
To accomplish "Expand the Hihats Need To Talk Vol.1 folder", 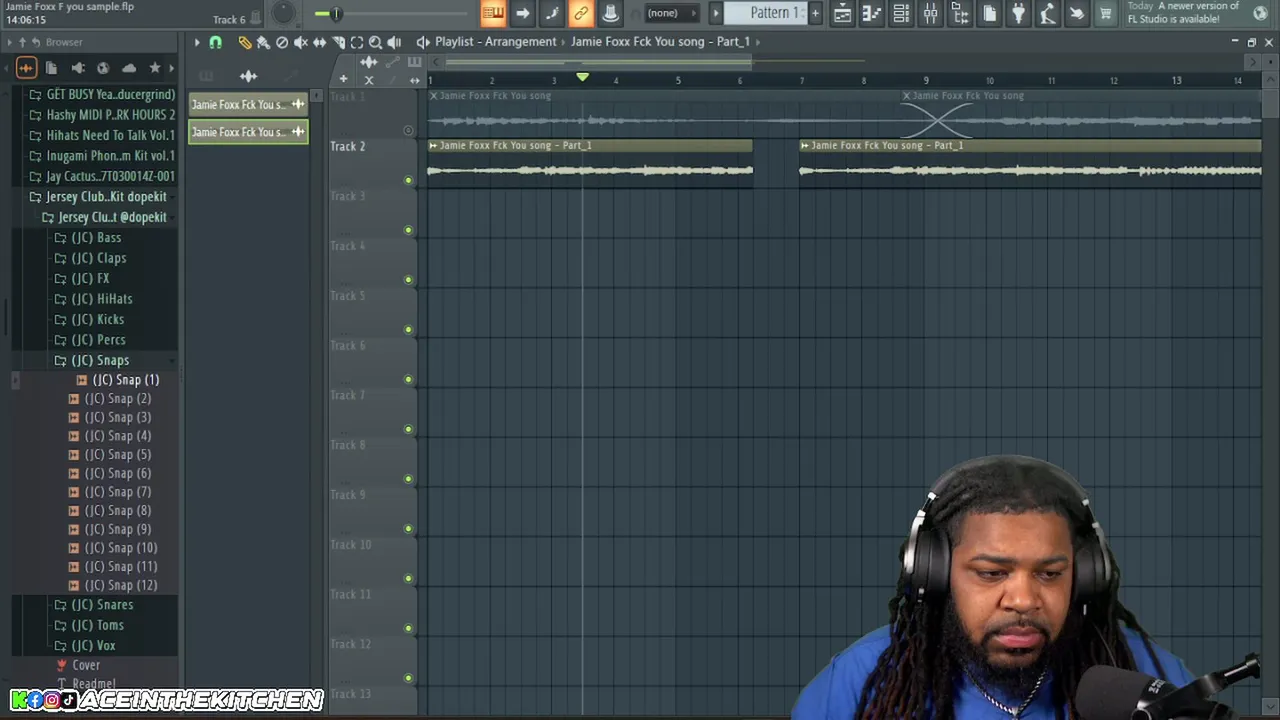I will (x=102, y=135).
